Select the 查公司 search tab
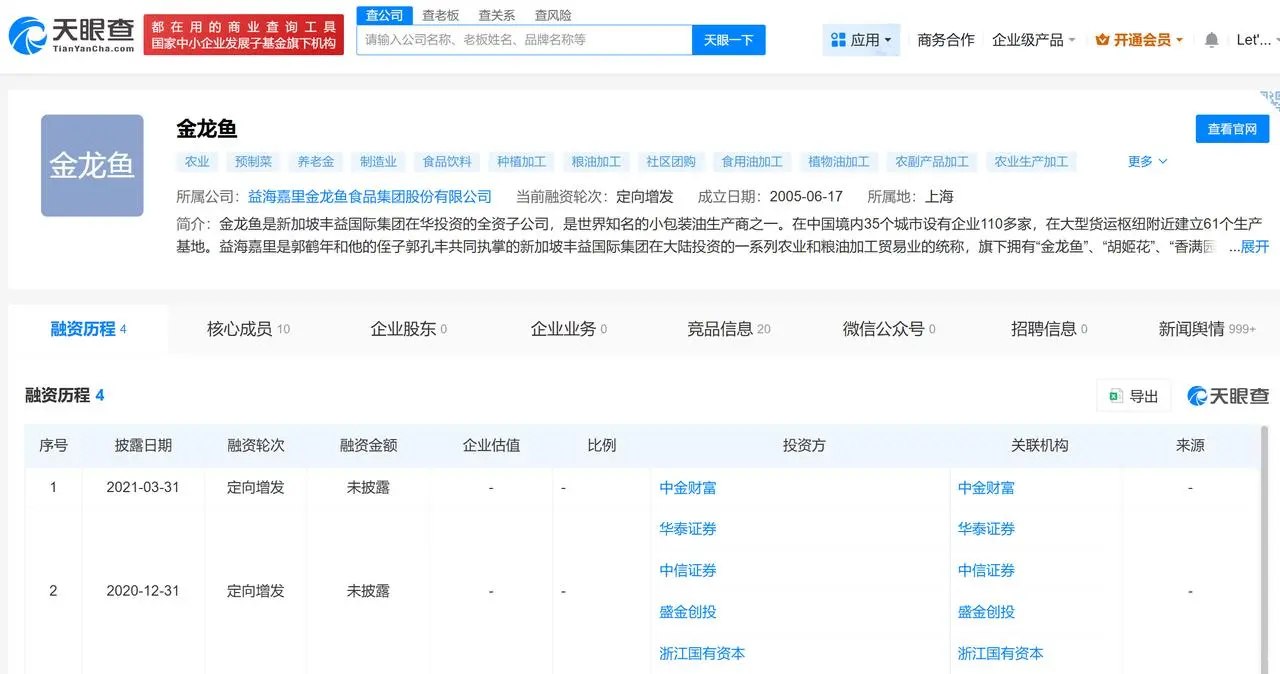 tap(385, 15)
